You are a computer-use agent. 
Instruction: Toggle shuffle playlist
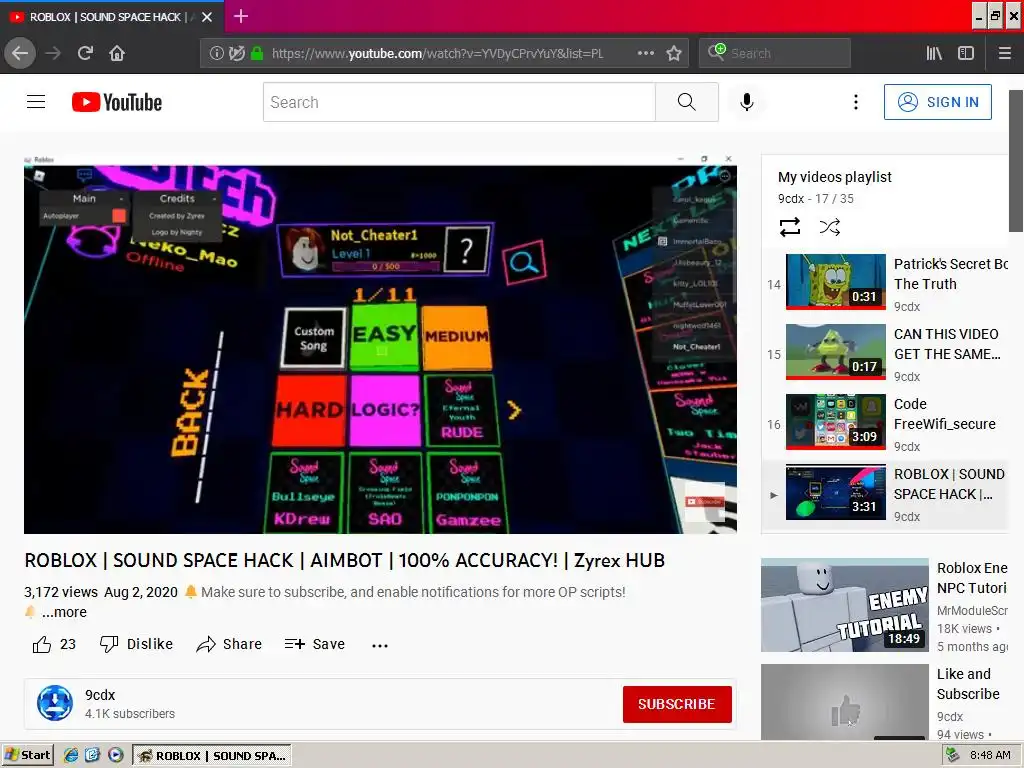coord(829,227)
